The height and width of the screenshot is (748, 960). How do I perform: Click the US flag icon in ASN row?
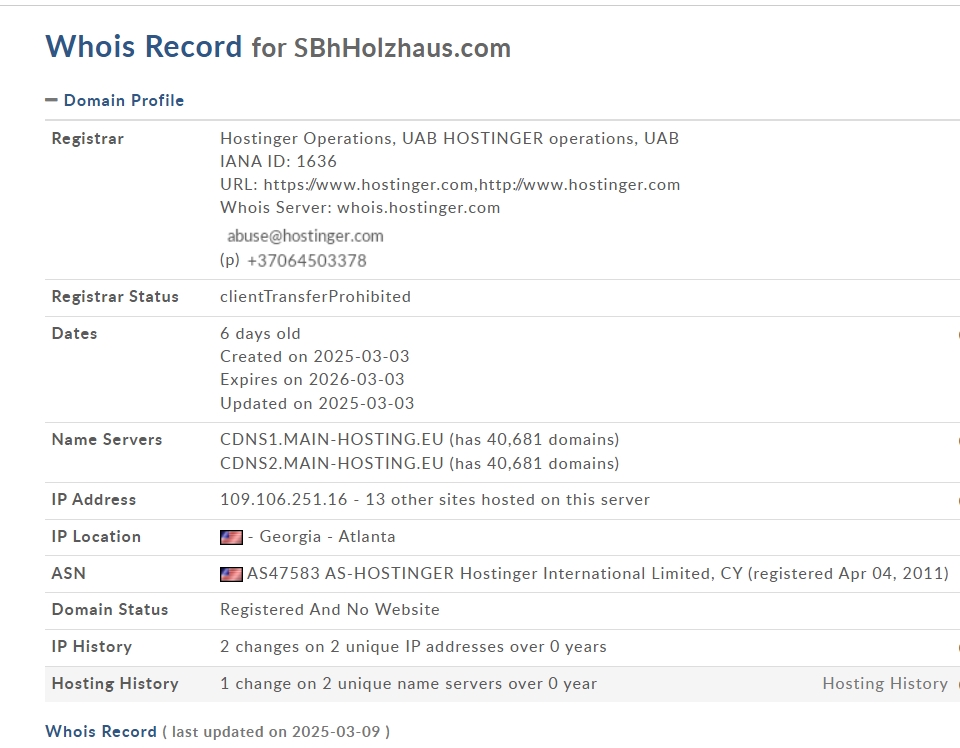pyautogui.click(x=231, y=574)
